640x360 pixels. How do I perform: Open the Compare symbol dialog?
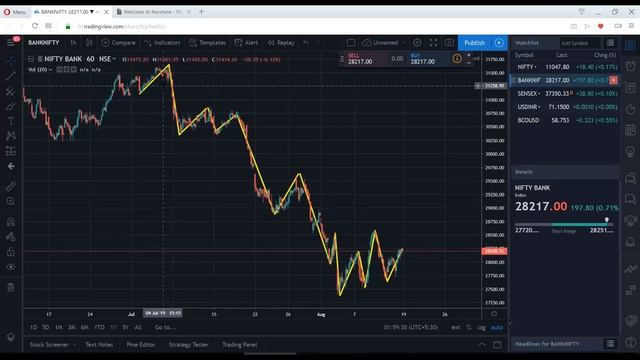click(x=118, y=42)
